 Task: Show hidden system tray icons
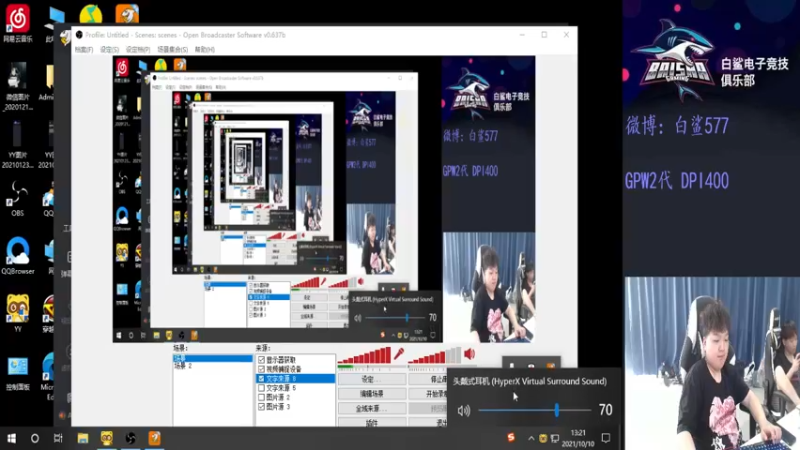click(531, 439)
